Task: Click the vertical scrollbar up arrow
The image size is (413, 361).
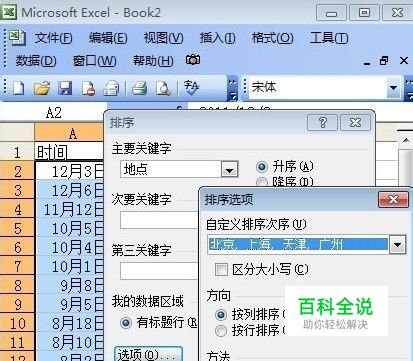Action: tap(406, 140)
